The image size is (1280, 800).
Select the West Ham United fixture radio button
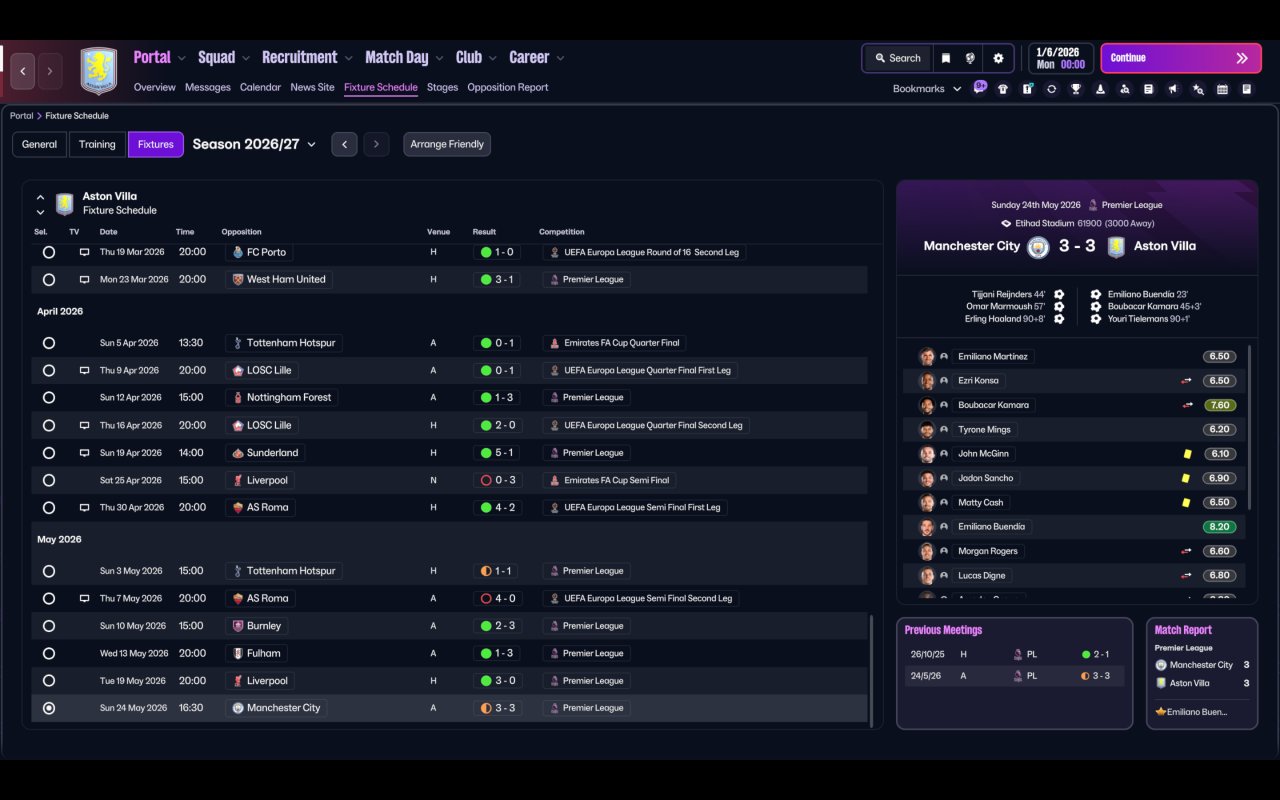point(49,280)
